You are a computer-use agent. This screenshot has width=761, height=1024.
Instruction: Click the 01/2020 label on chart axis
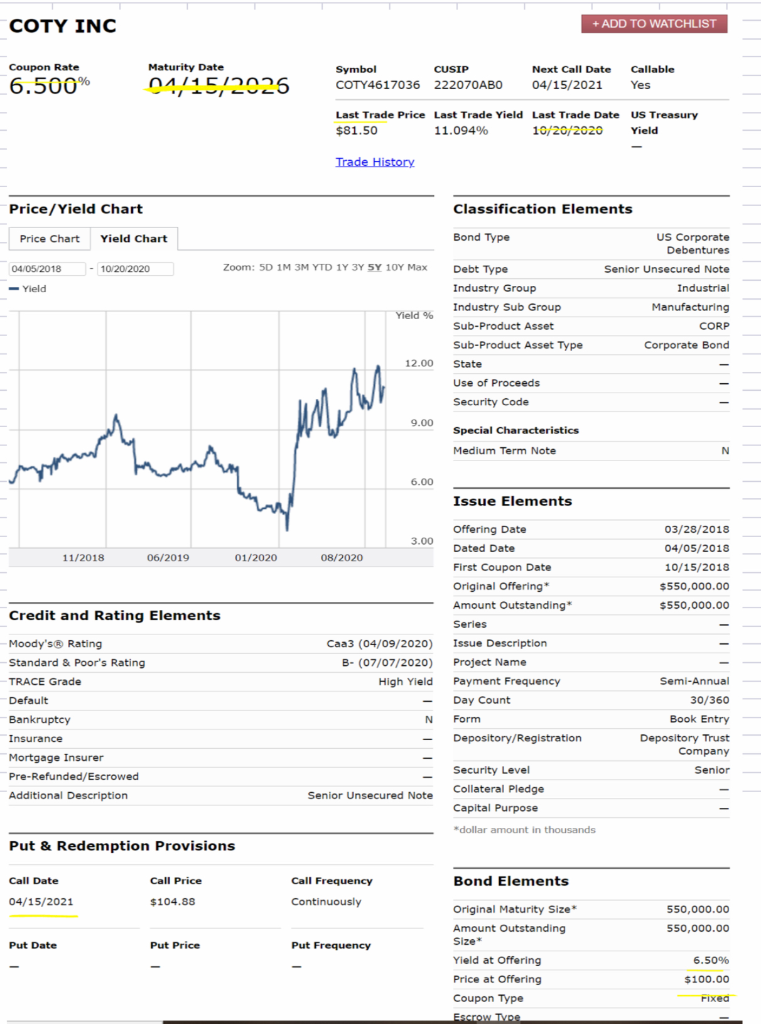tap(256, 558)
